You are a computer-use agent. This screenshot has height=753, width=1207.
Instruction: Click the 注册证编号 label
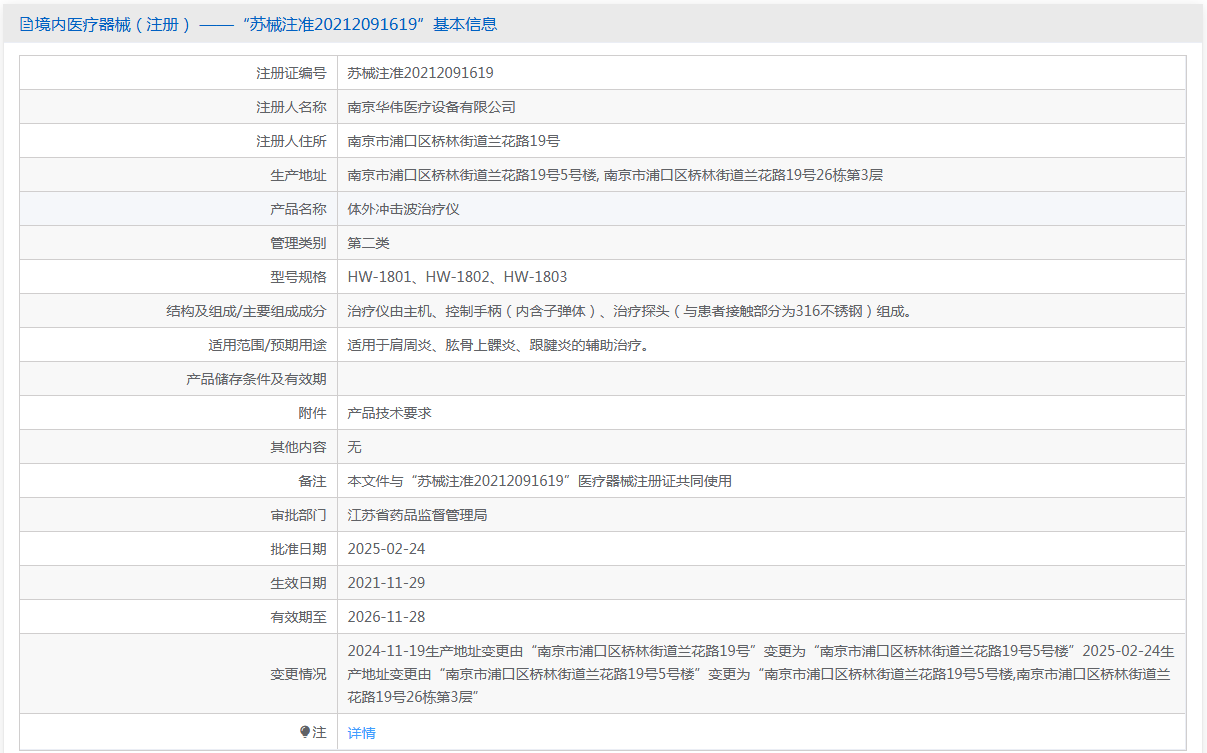(x=291, y=73)
